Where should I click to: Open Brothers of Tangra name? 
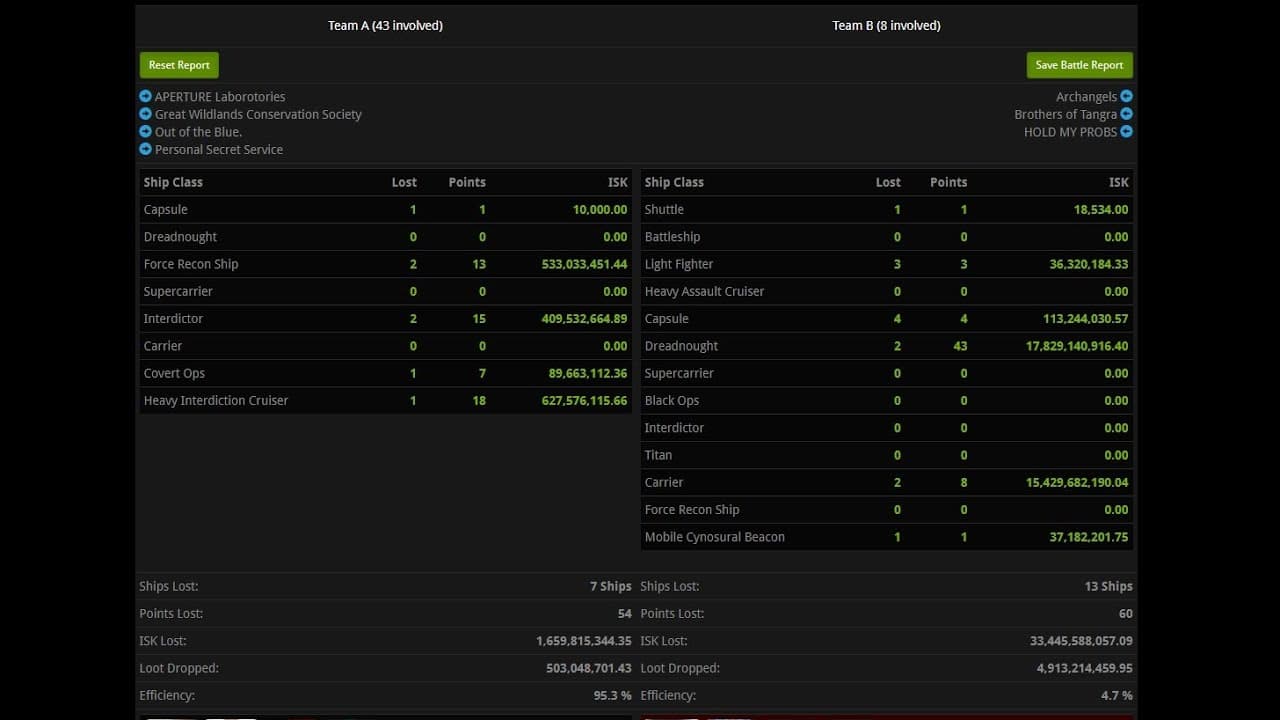1065,114
